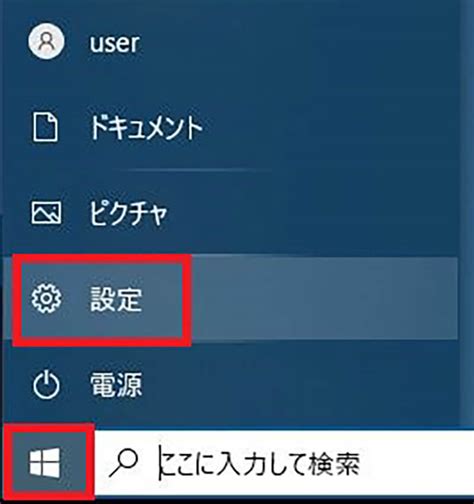The image size is (474, 504).
Task: Click the round user account avatar icon
Action: pos(46,41)
